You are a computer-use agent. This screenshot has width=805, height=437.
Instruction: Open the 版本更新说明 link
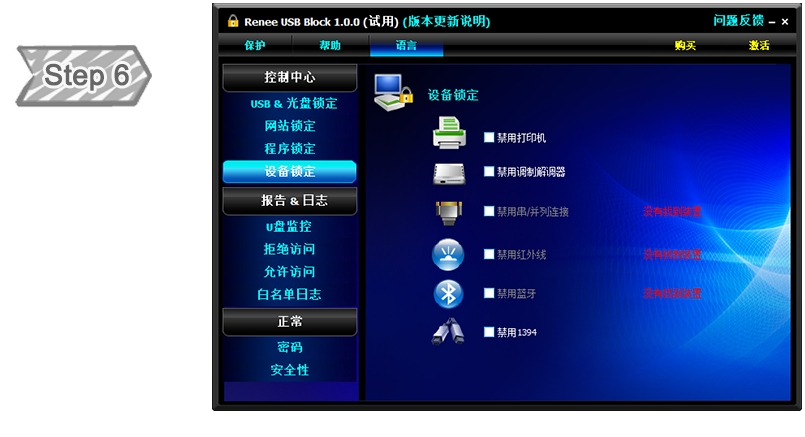pos(446,22)
